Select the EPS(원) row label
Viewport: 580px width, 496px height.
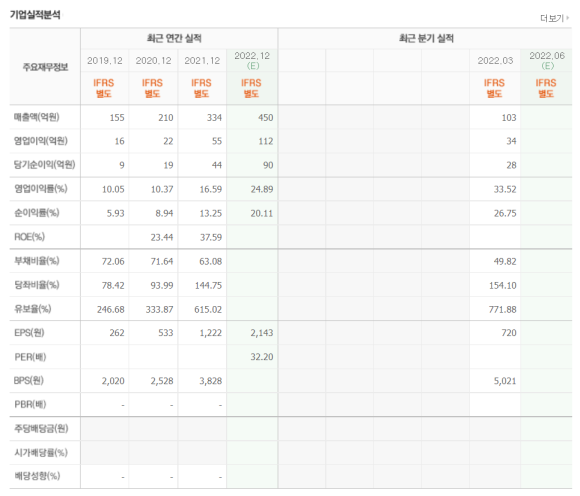(x=29, y=333)
